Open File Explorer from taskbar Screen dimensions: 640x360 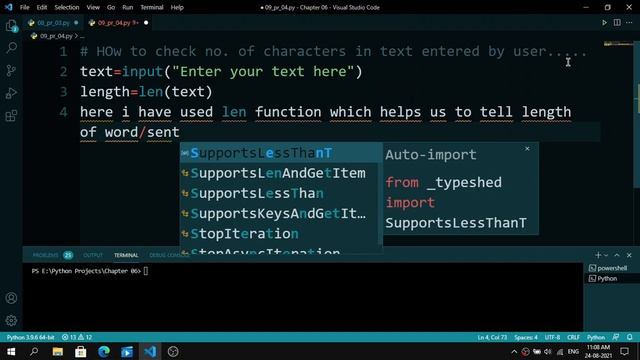point(58,351)
